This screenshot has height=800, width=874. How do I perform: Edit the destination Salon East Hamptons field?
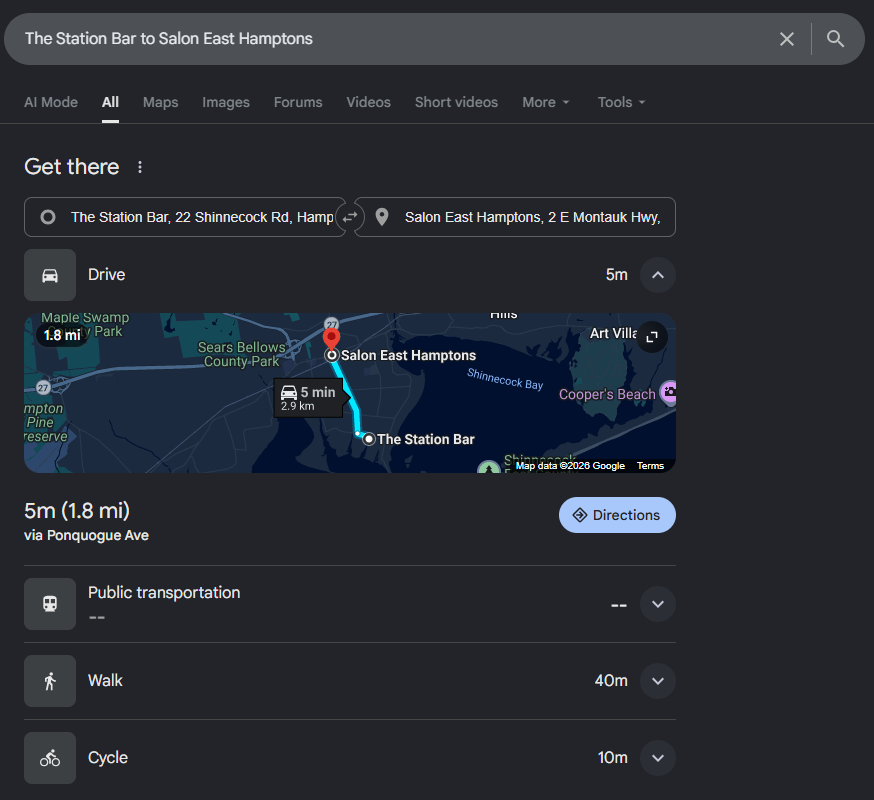[515, 217]
